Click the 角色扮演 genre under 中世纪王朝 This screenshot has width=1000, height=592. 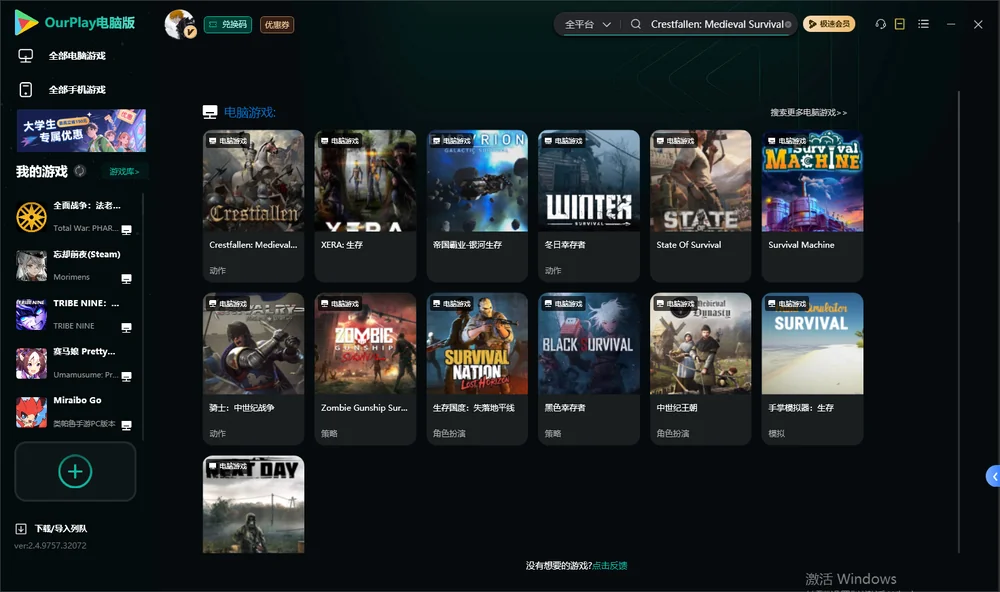(673, 434)
